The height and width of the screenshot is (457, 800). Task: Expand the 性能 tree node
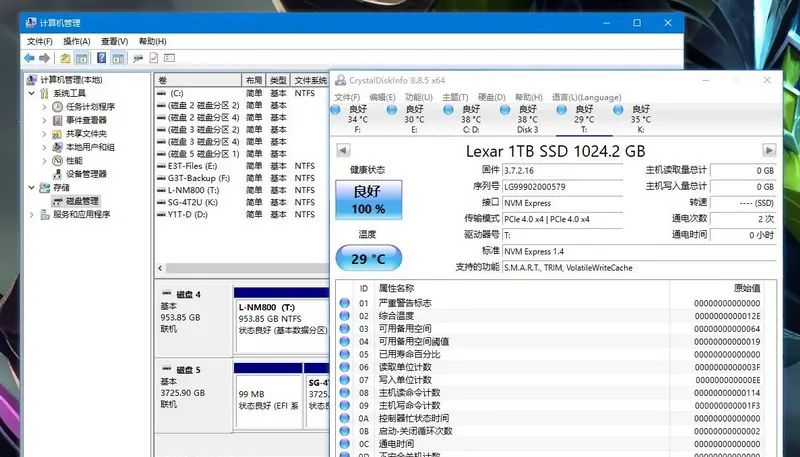tap(44, 161)
